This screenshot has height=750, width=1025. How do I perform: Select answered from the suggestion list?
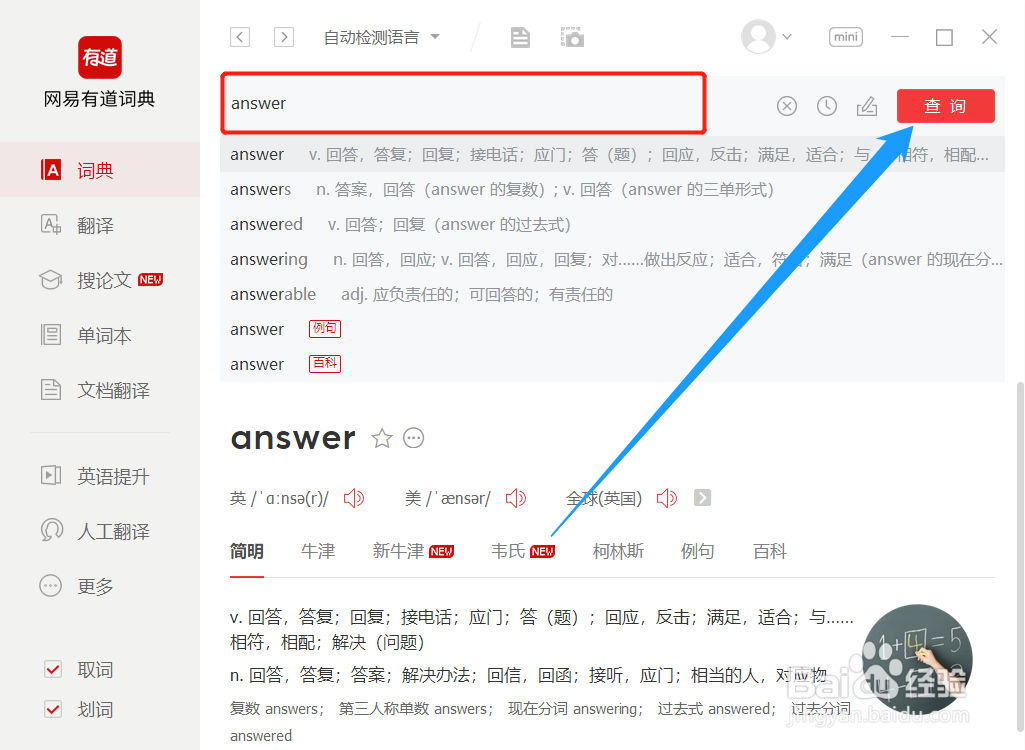click(x=266, y=224)
